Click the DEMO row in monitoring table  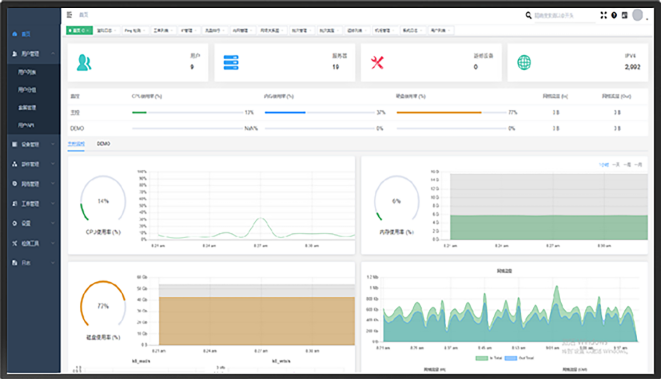pyautogui.click(x=357, y=128)
